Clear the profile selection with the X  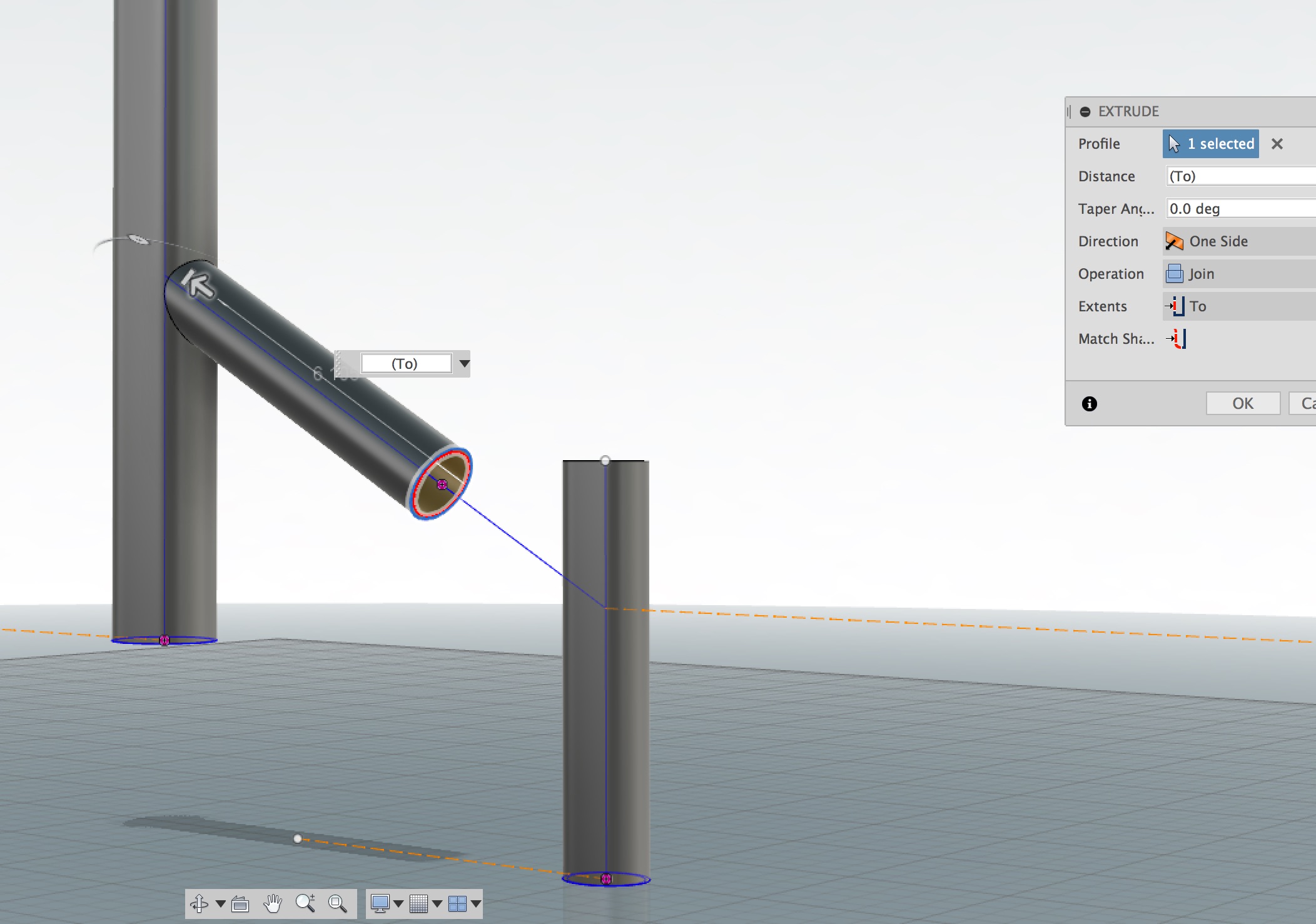coord(1277,144)
